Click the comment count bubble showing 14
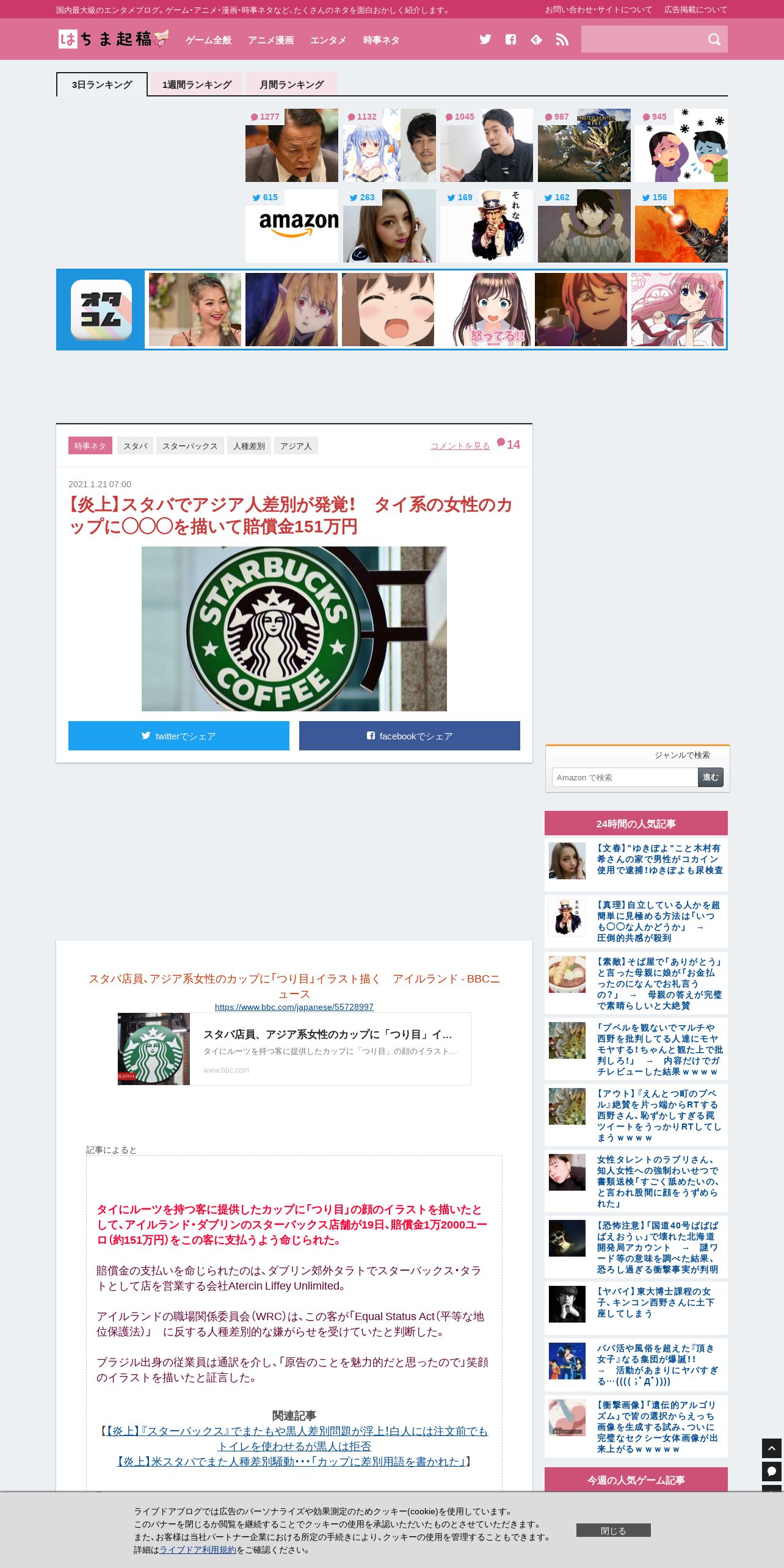This screenshot has height=1568, width=784. (x=509, y=445)
